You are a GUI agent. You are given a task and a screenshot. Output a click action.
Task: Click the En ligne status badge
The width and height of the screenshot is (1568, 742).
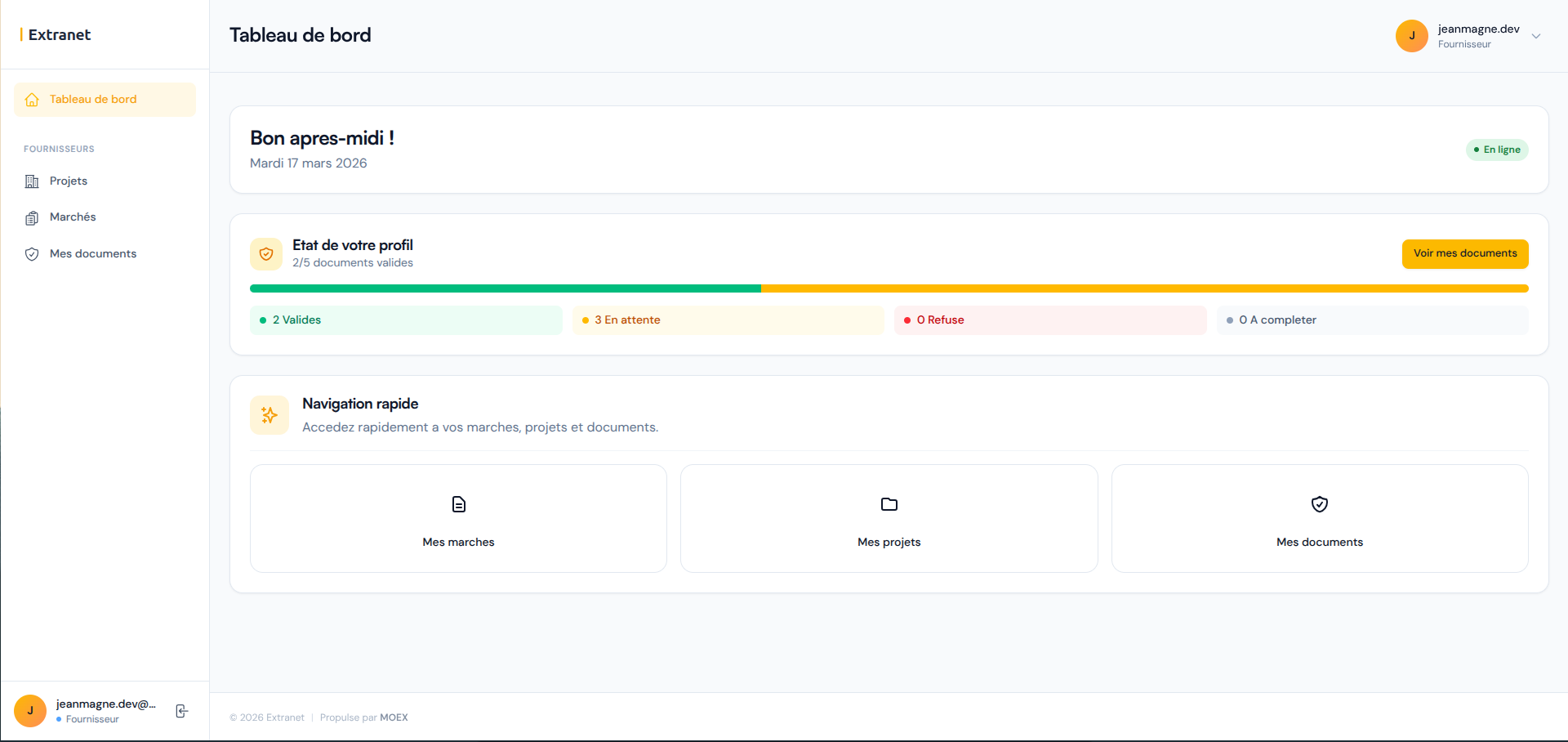pyautogui.click(x=1497, y=150)
